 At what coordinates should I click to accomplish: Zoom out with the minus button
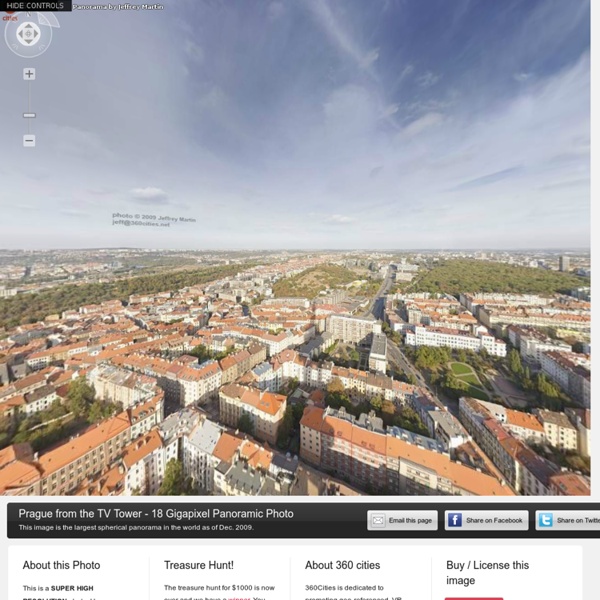[29, 141]
